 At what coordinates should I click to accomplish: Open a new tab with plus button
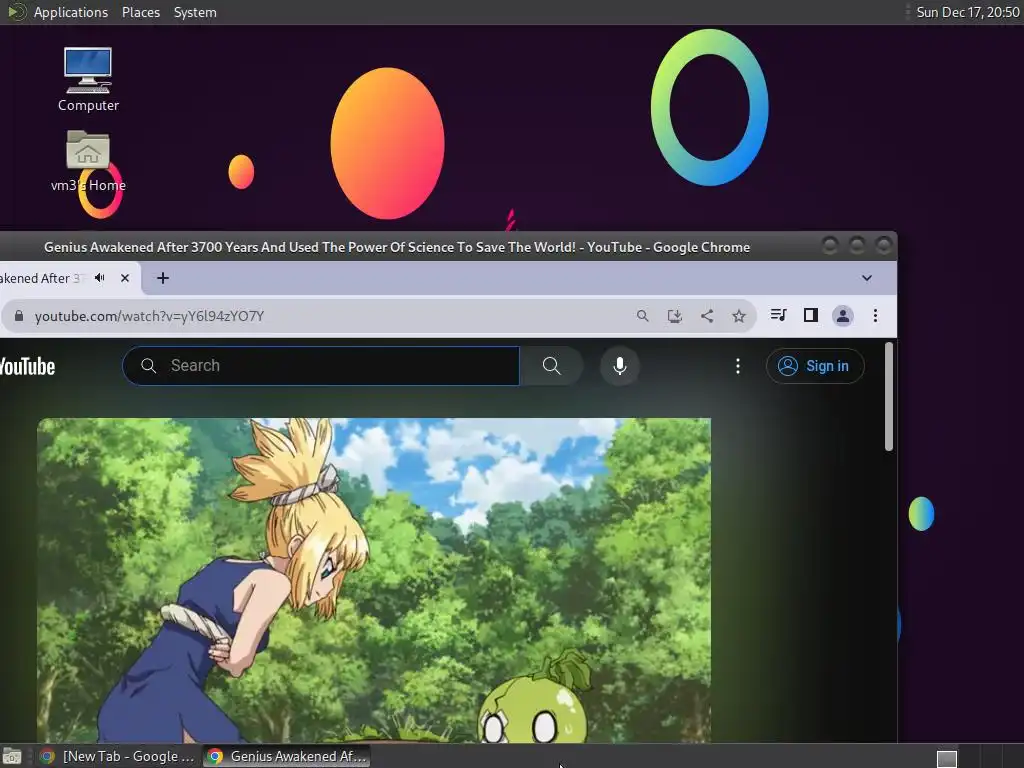[163, 278]
